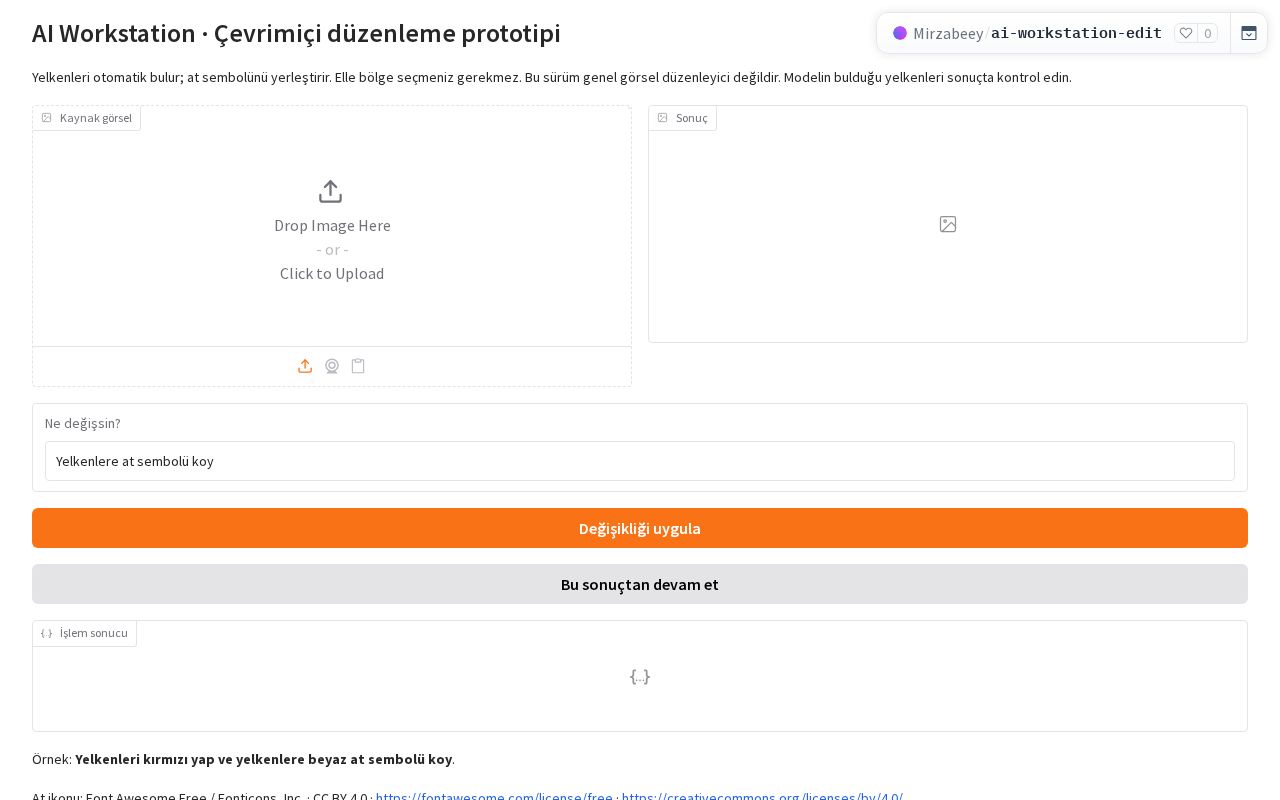The image size is (1280, 800).
Task: Click the Drop Image Here upload area
Action: 332,226
